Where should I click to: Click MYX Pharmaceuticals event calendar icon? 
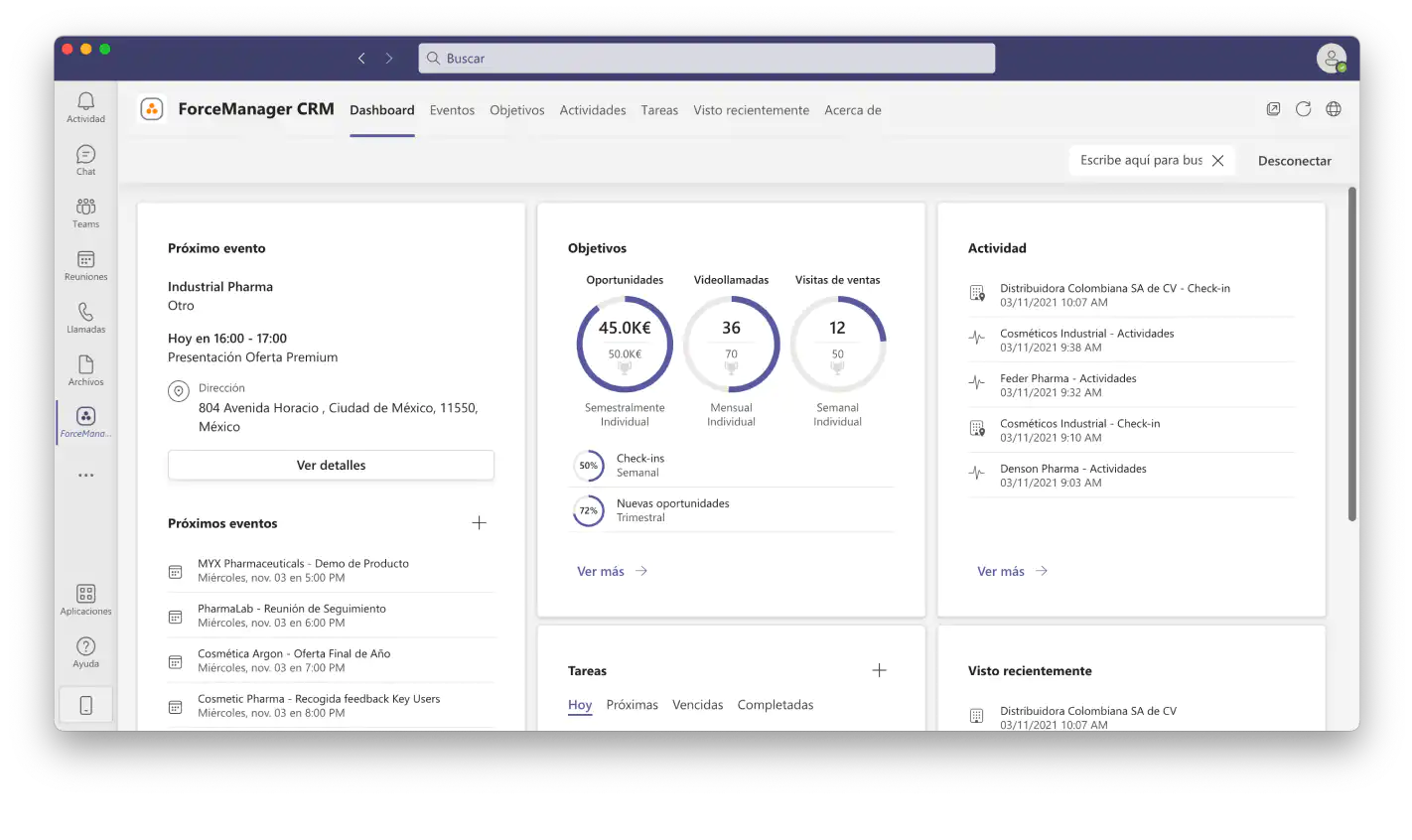(x=176, y=572)
